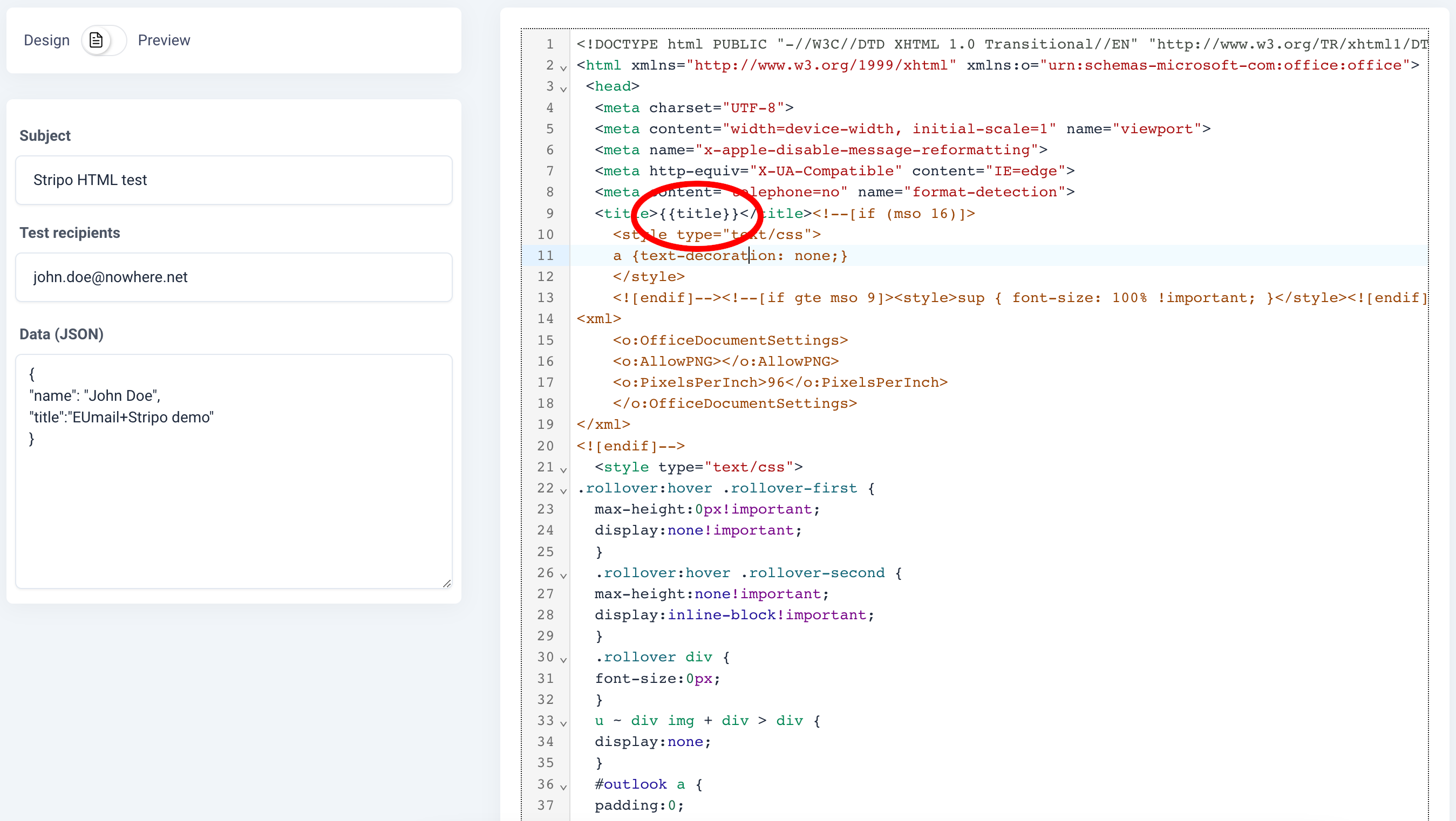Grab the JSON textarea resize handle
1456x821 pixels.
tap(447, 583)
